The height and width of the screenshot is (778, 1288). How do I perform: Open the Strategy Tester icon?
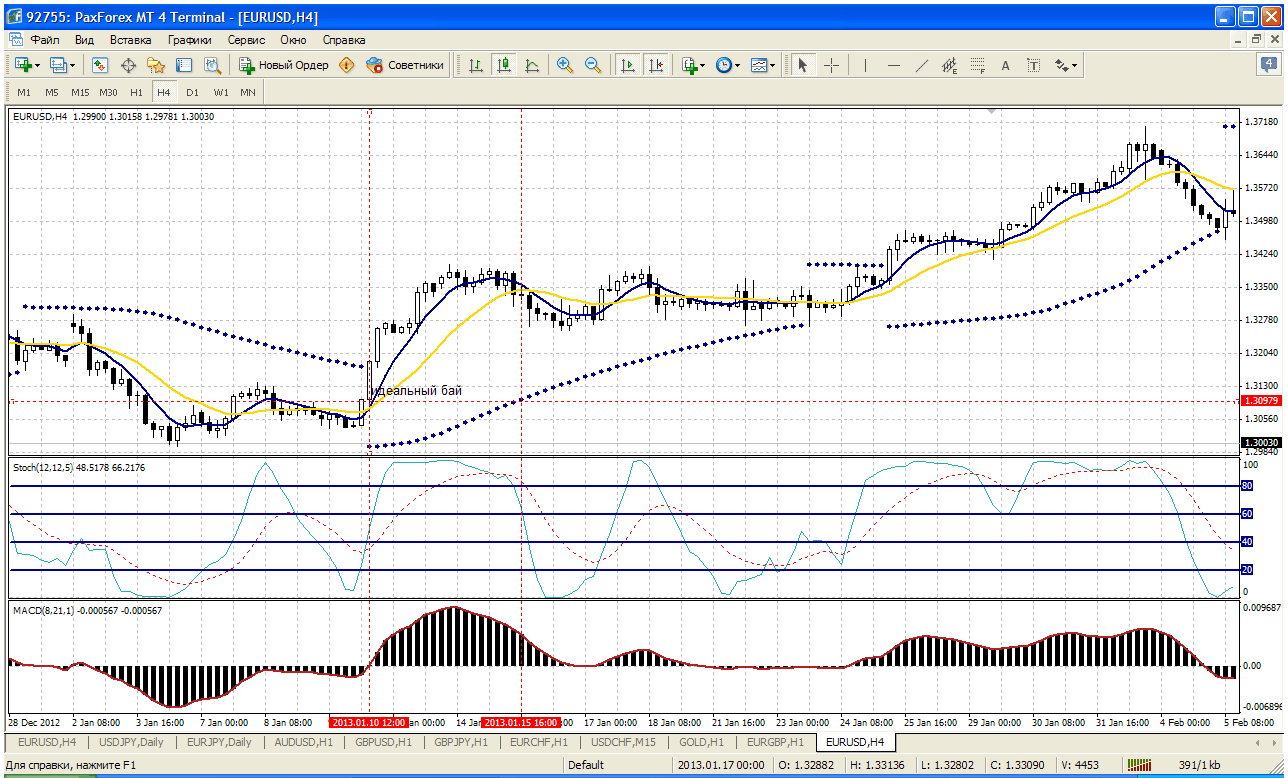[212, 65]
